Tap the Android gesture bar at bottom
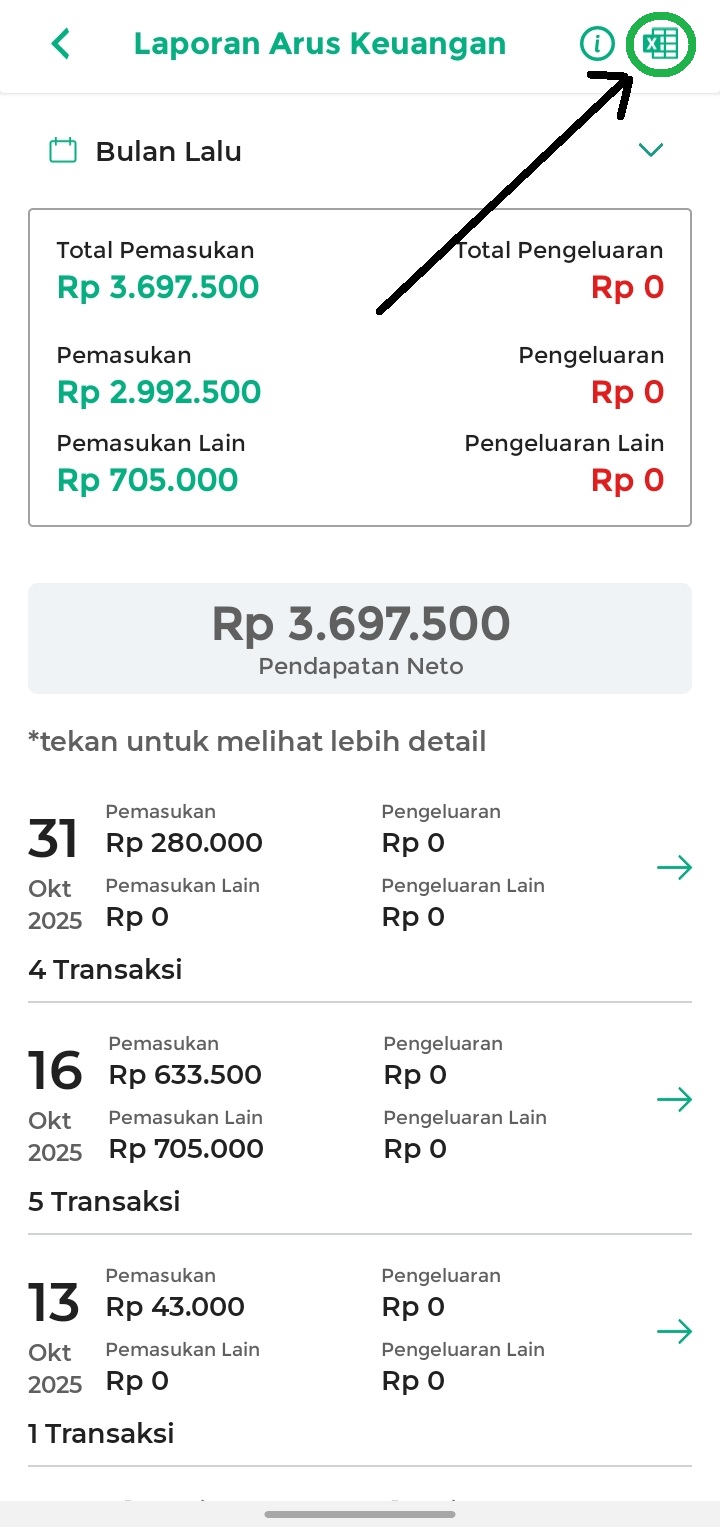The width and height of the screenshot is (720, 1527). [x=360, y=1514]
